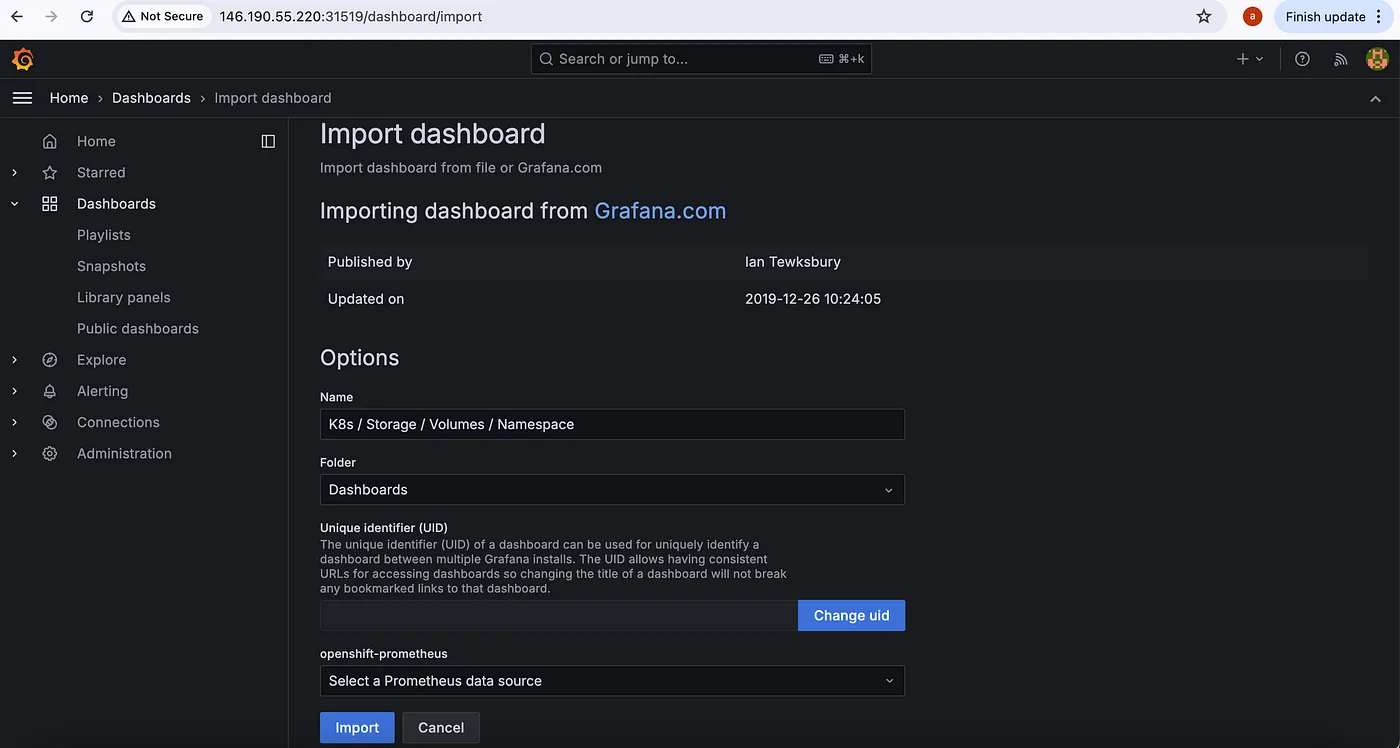Click Dashboards in the breadcrumb

(151, 98)
